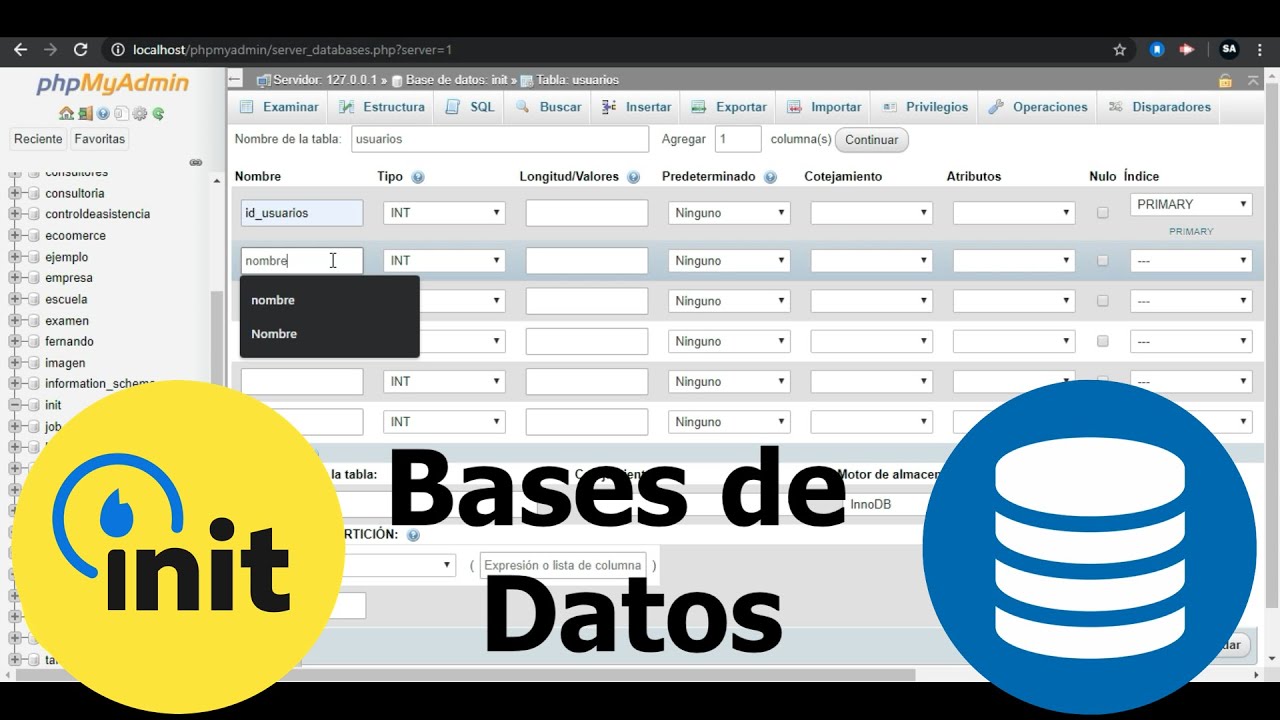Open Tipo dropdown for id_usuarios row

pyautogui.click(x=444, y=213)
